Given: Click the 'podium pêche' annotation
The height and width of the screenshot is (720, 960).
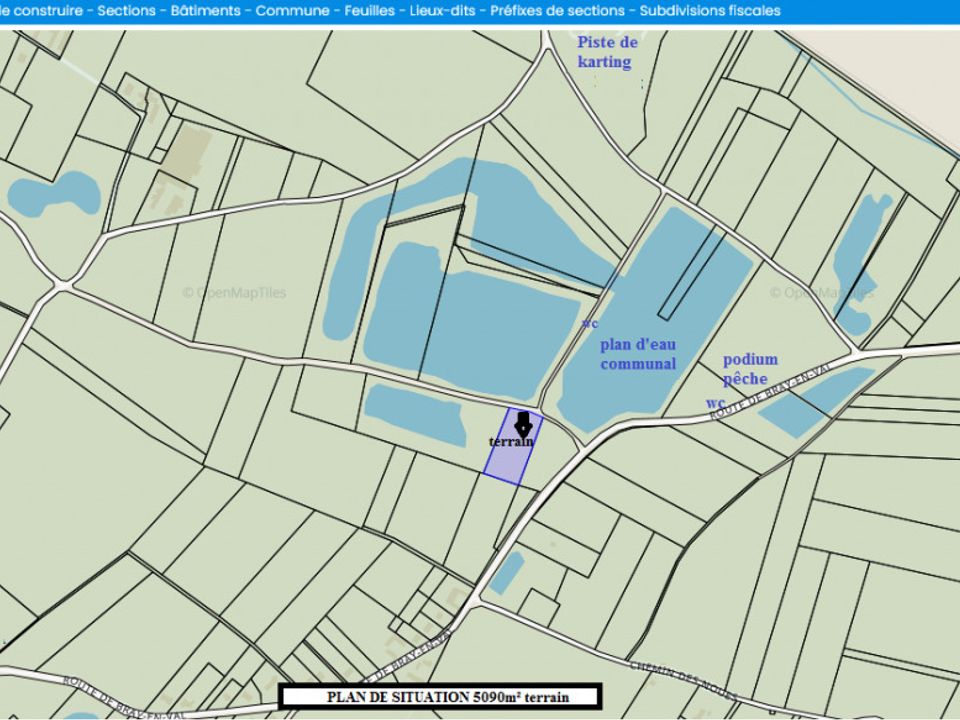Looking at the screenshot, I should click(750, 369).
